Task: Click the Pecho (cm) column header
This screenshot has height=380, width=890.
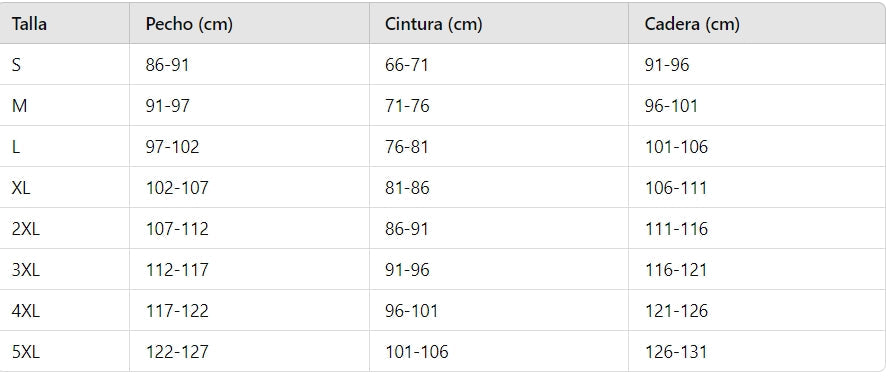Action: point(189,24)
